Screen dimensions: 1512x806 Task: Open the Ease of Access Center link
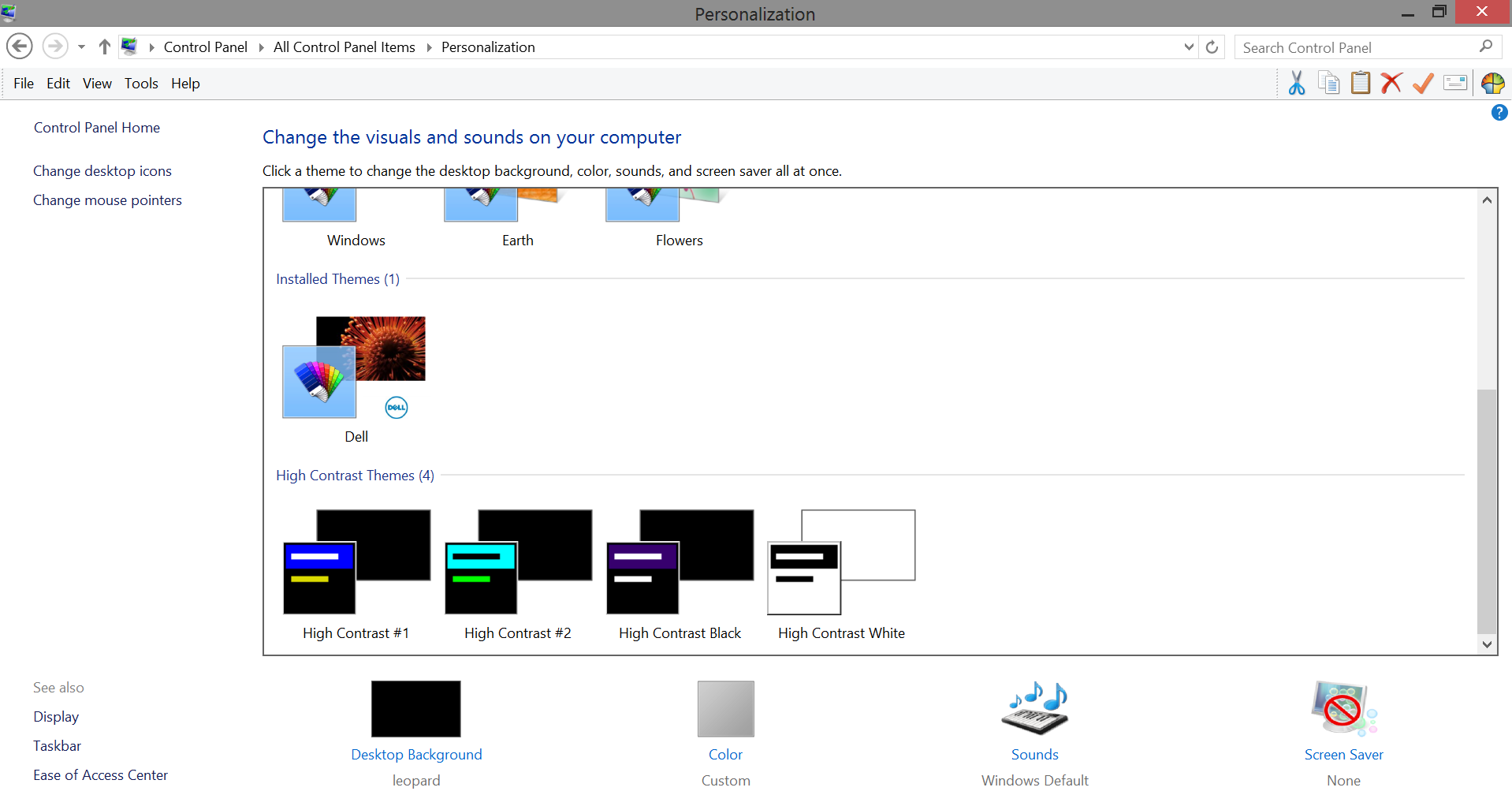[100, 774]
